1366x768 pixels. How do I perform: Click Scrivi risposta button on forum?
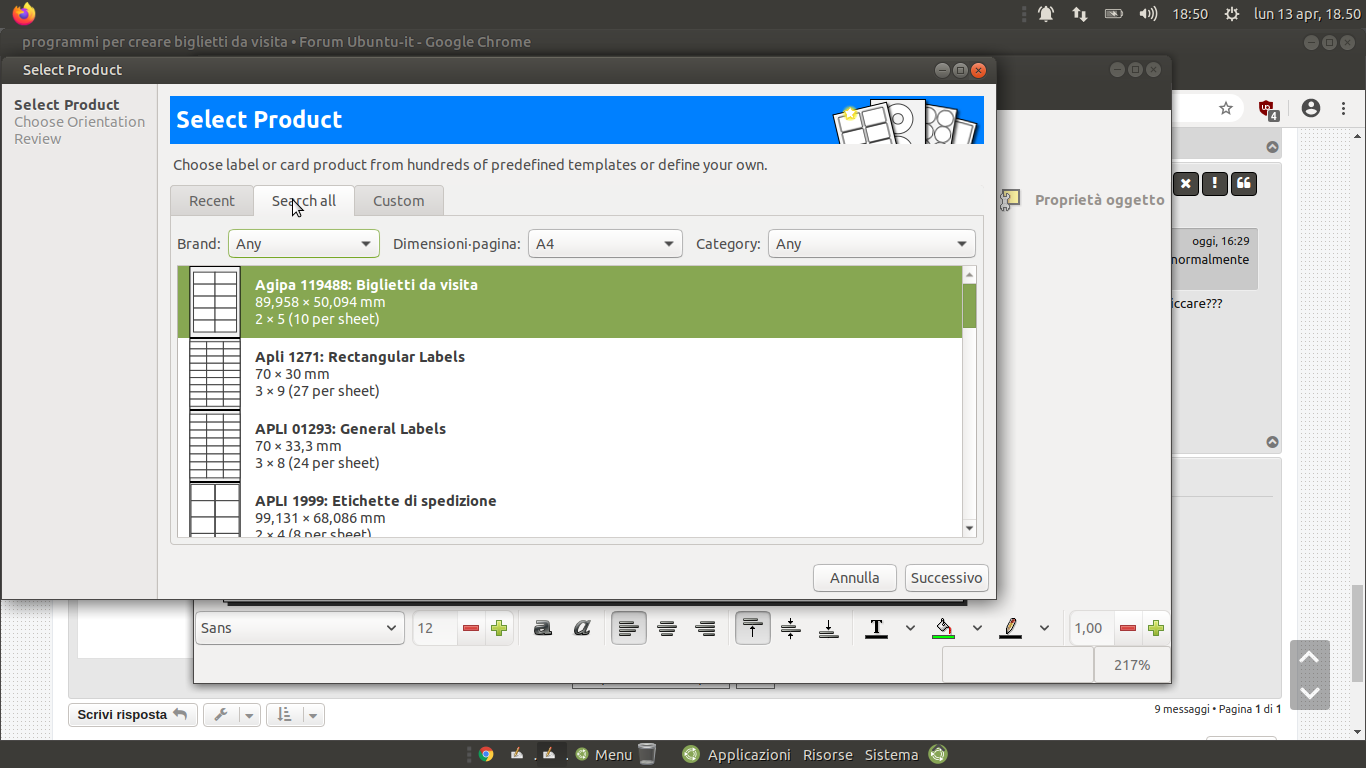pos(132,715)
